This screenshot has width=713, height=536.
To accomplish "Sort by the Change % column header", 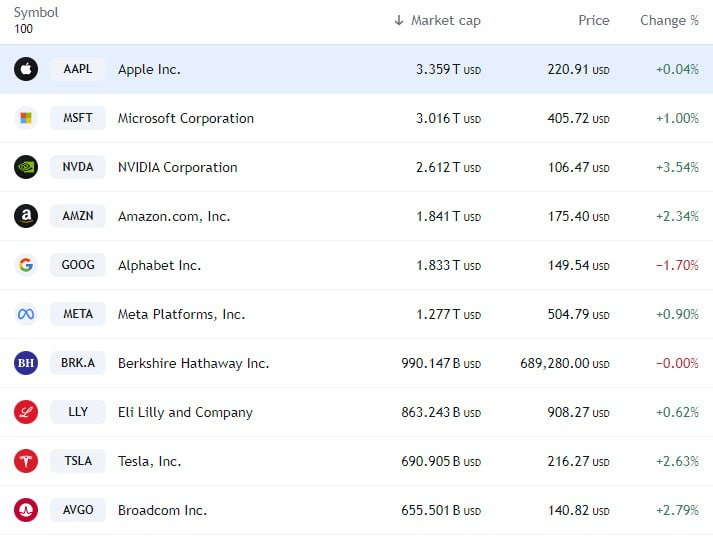I will [x=669, y=20].
